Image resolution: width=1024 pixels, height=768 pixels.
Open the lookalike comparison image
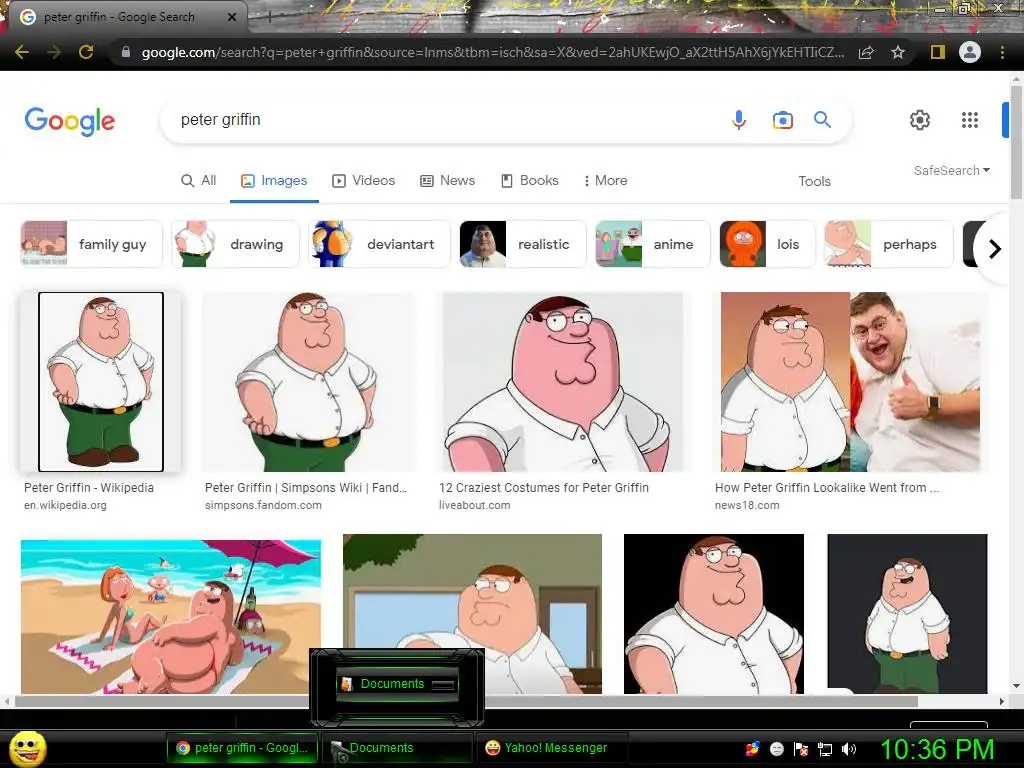point(850,381)
